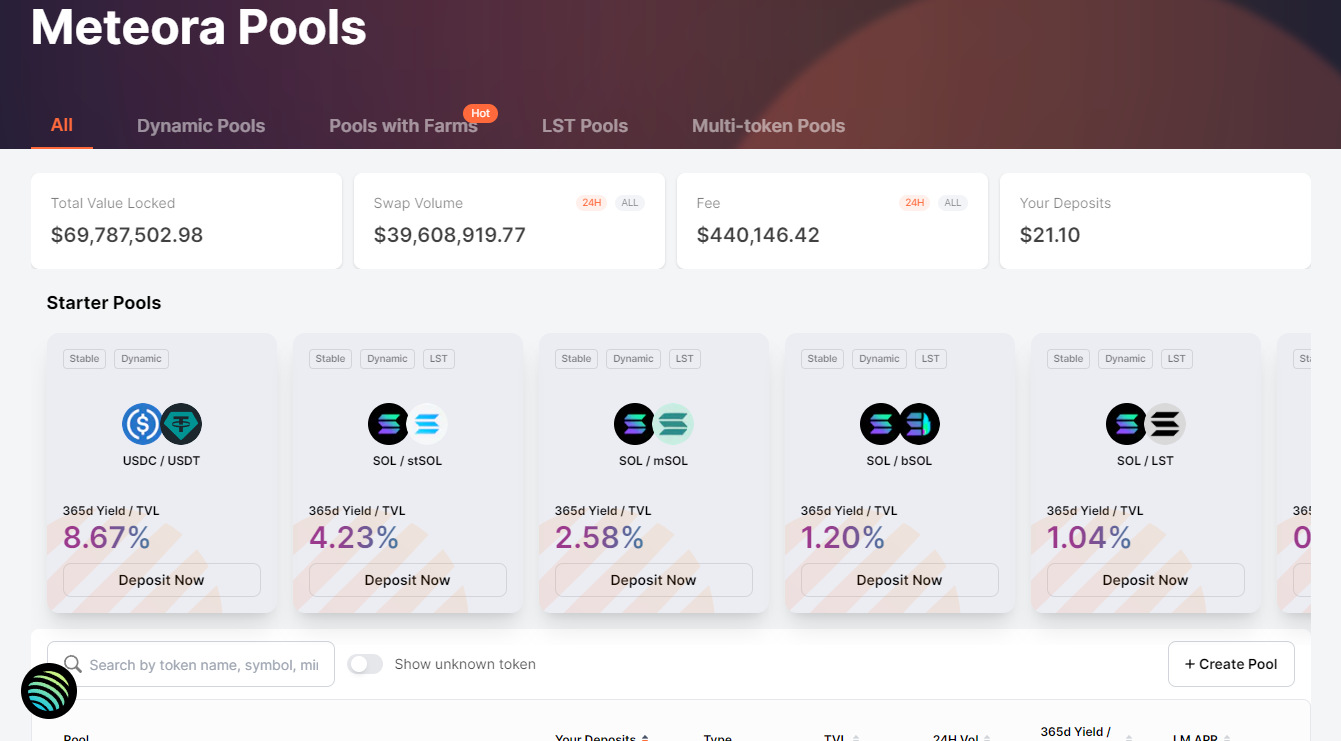Focus the token search input field
Viewport: 1341px width, 741px height.
point(204,664)
